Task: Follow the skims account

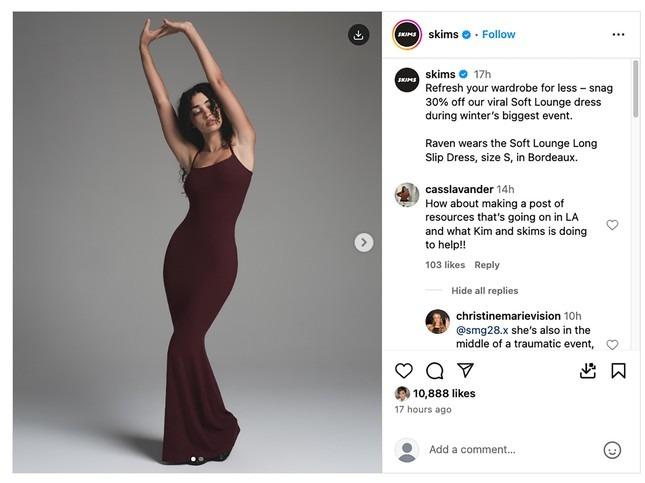Action: click(499, 34)
